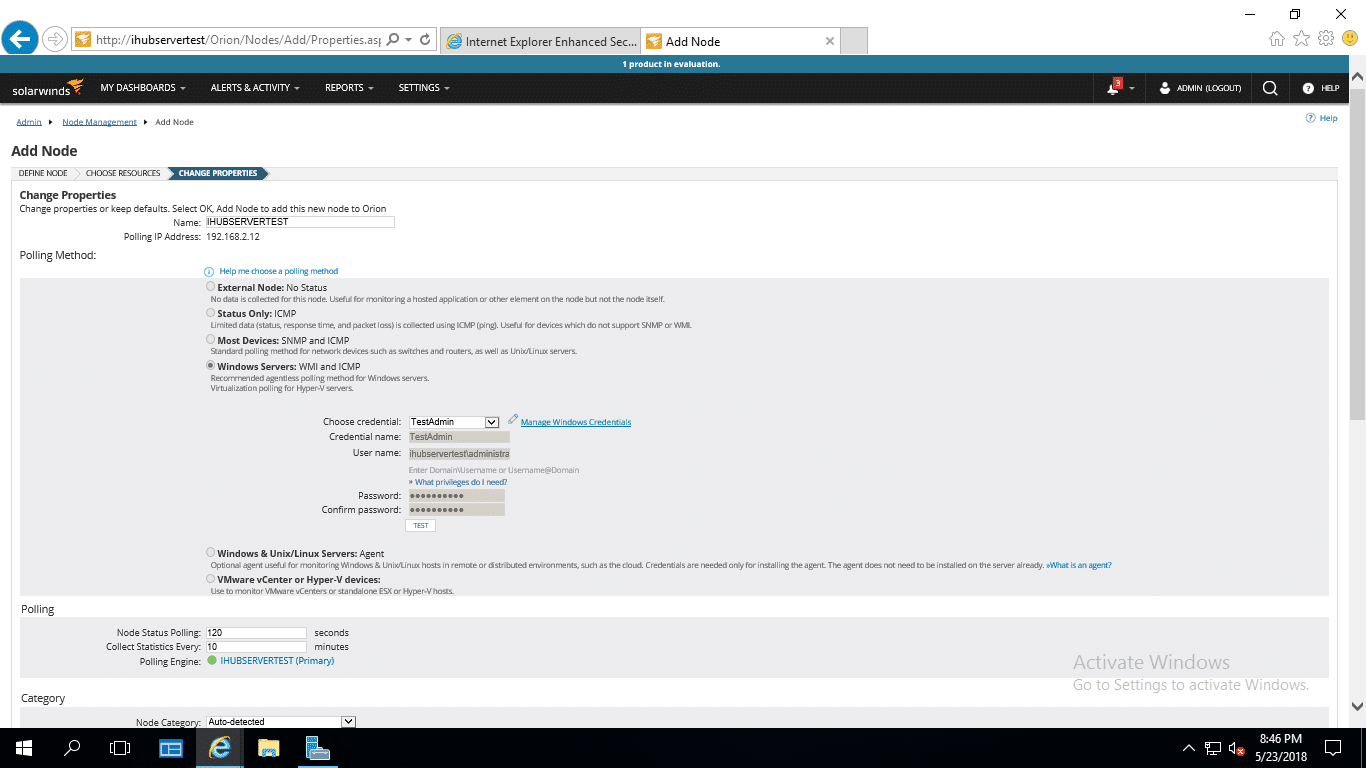
Task: Show hidden tray icons chevron
Action: pyautogui.click(x=1189, y=748)
